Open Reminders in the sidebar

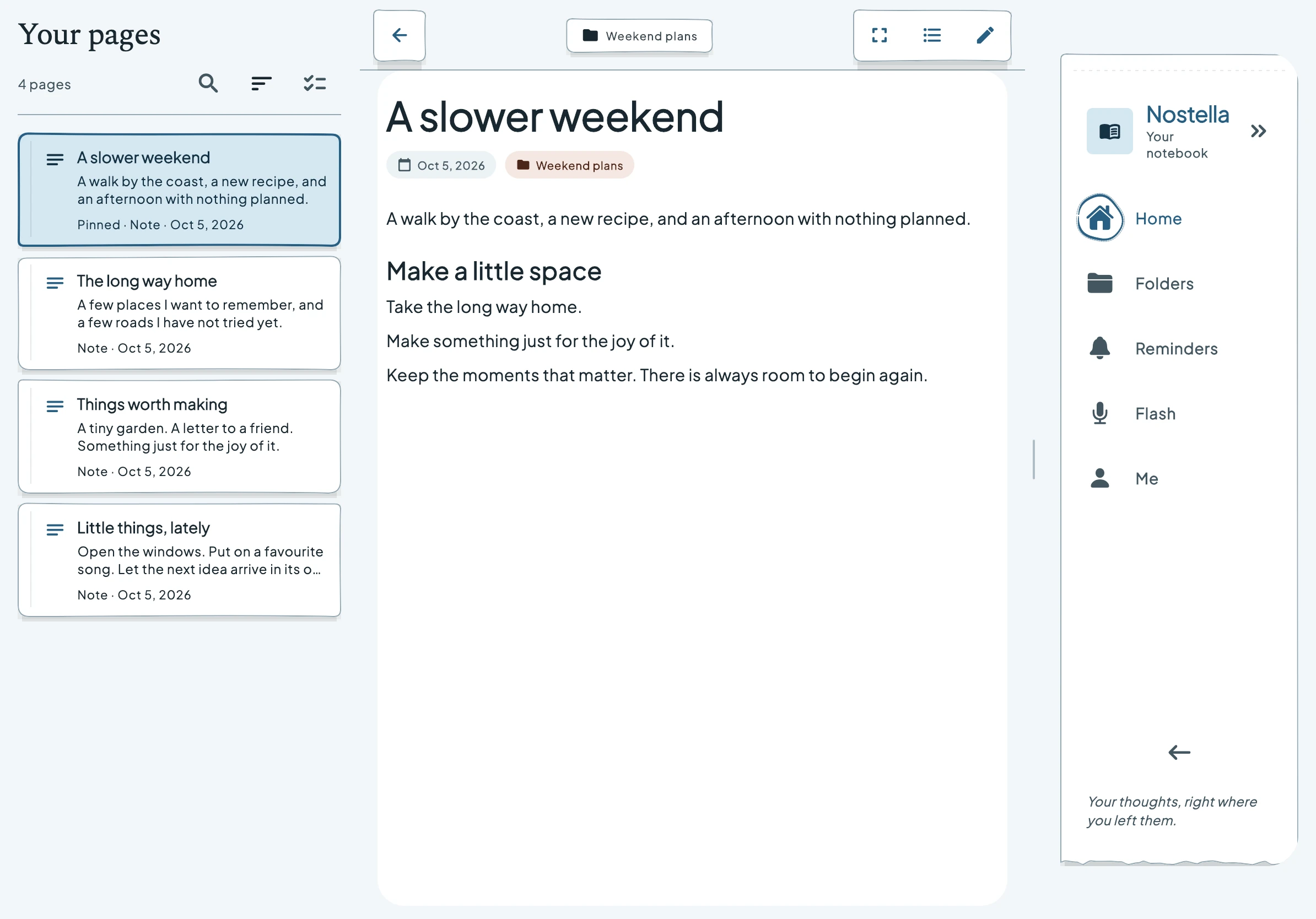1179,348
